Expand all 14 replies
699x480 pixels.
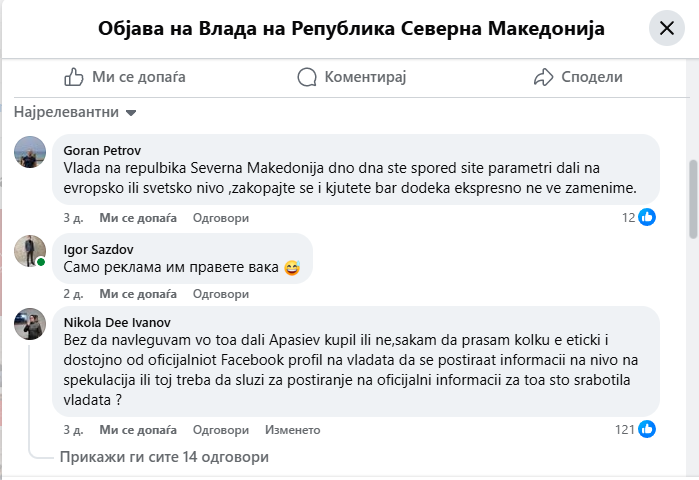coord(164,457)
